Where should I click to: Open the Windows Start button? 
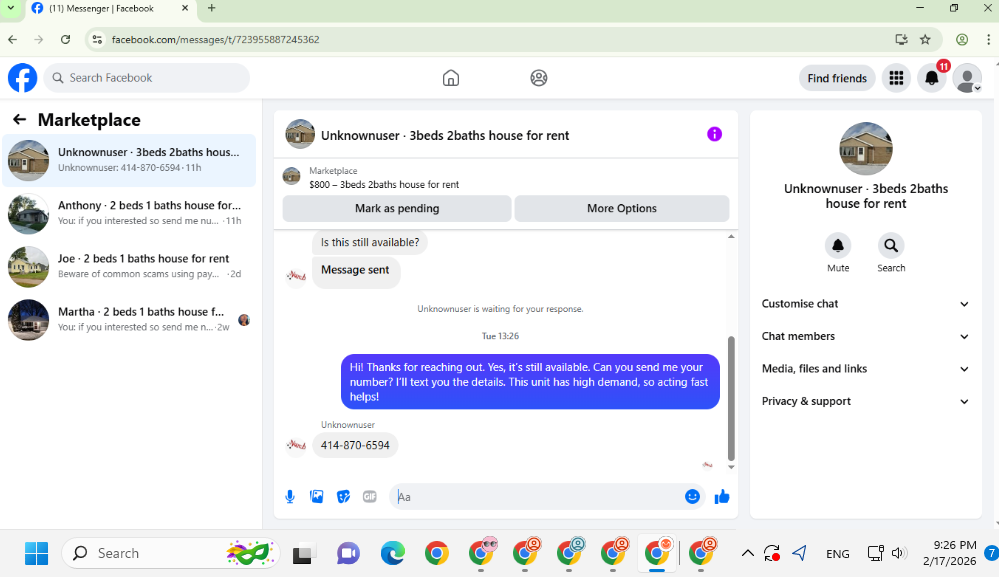36,553
